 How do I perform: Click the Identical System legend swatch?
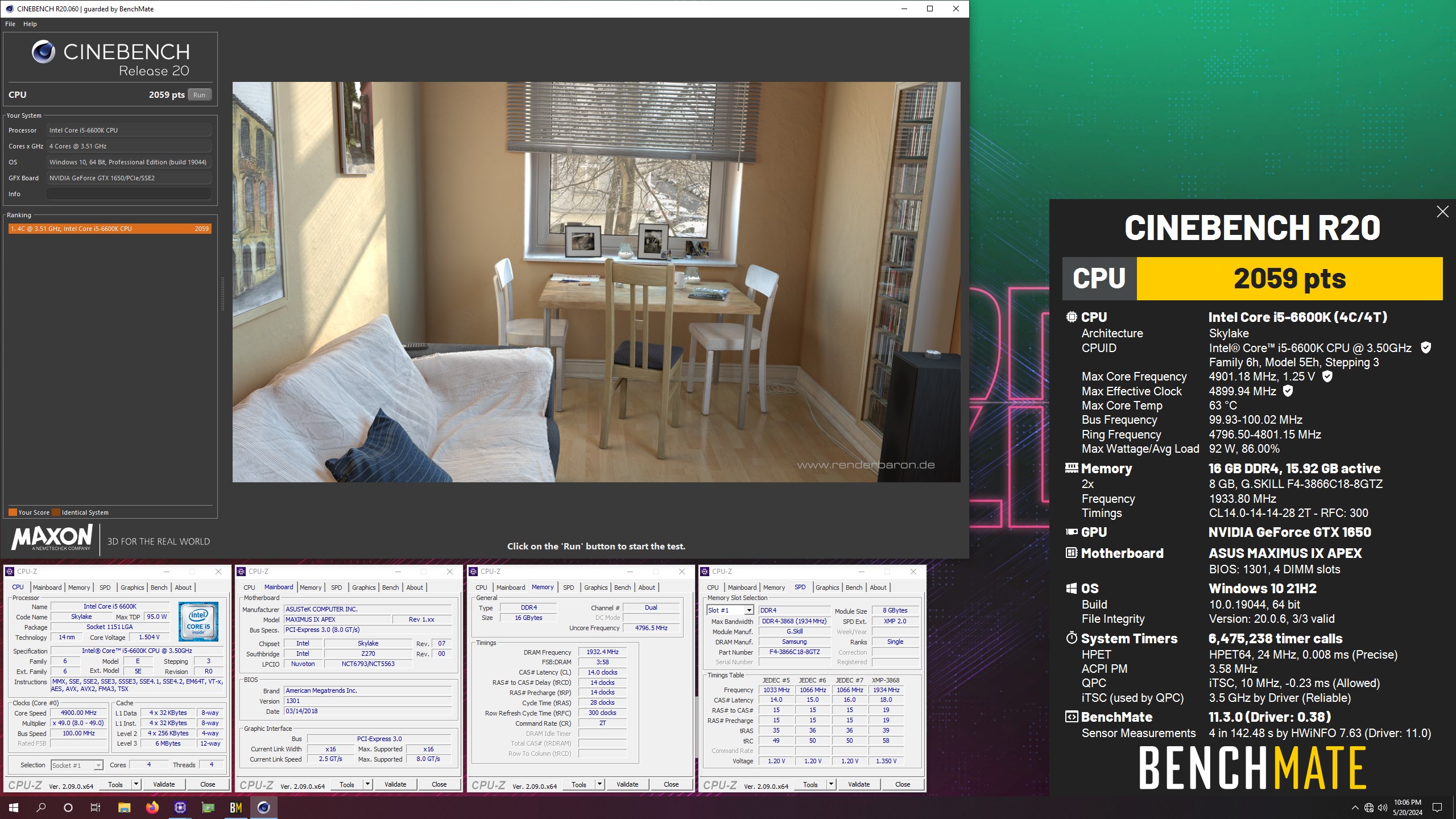coord(56,512)
